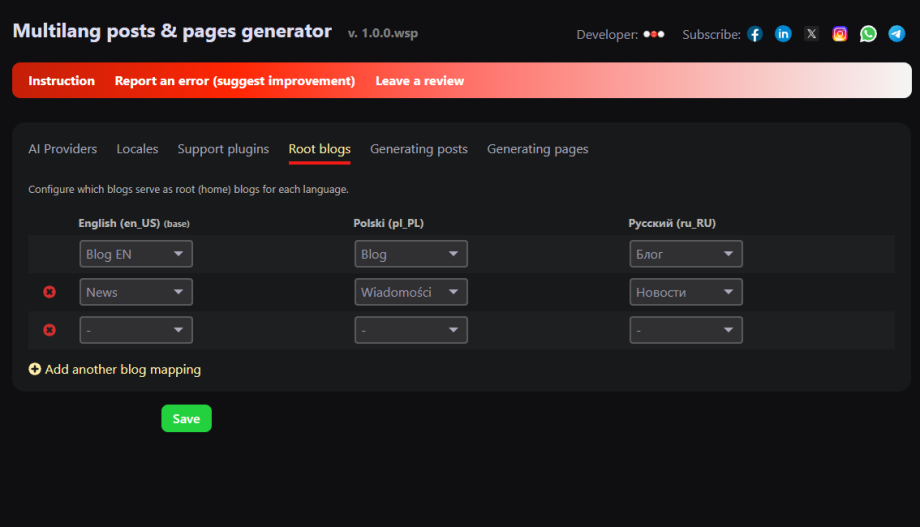The image size is (920, 527).
Task: Switch to the Generating posts tab
Action: point(419,149)
